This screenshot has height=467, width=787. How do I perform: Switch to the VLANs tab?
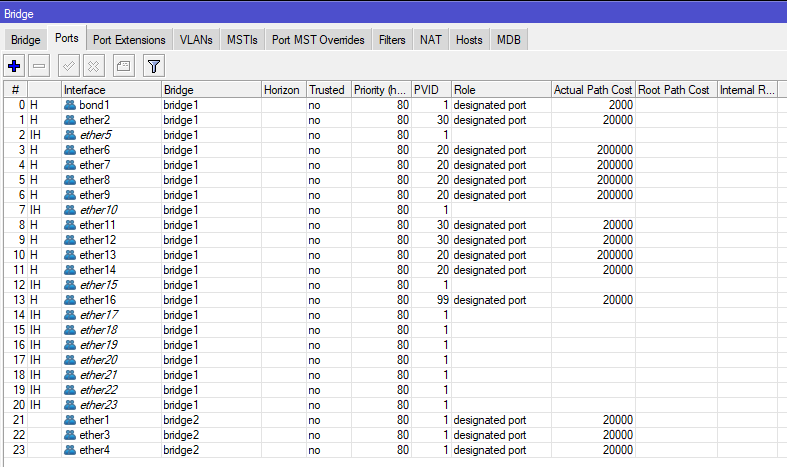click(196, 40)
